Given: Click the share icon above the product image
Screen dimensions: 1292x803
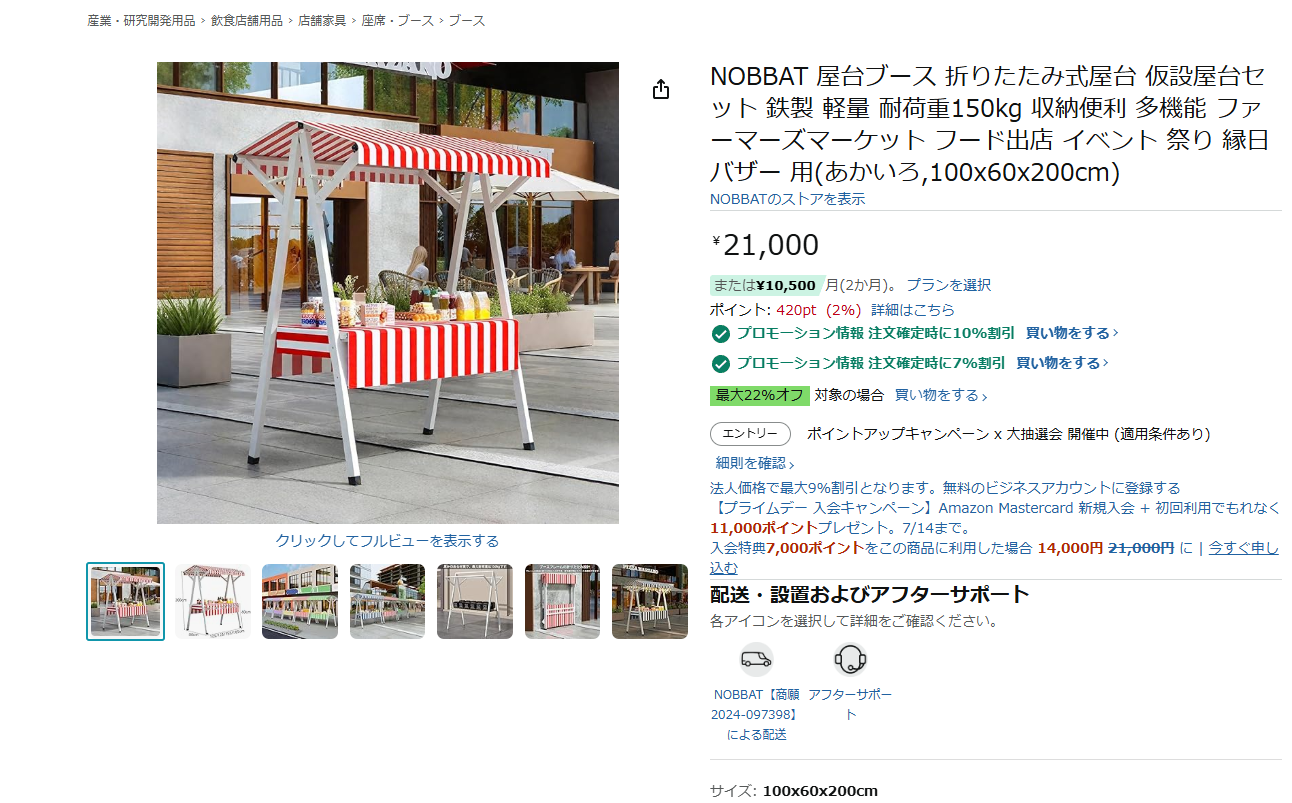Looking at the screenshot, I should click(x=660, y=88).
